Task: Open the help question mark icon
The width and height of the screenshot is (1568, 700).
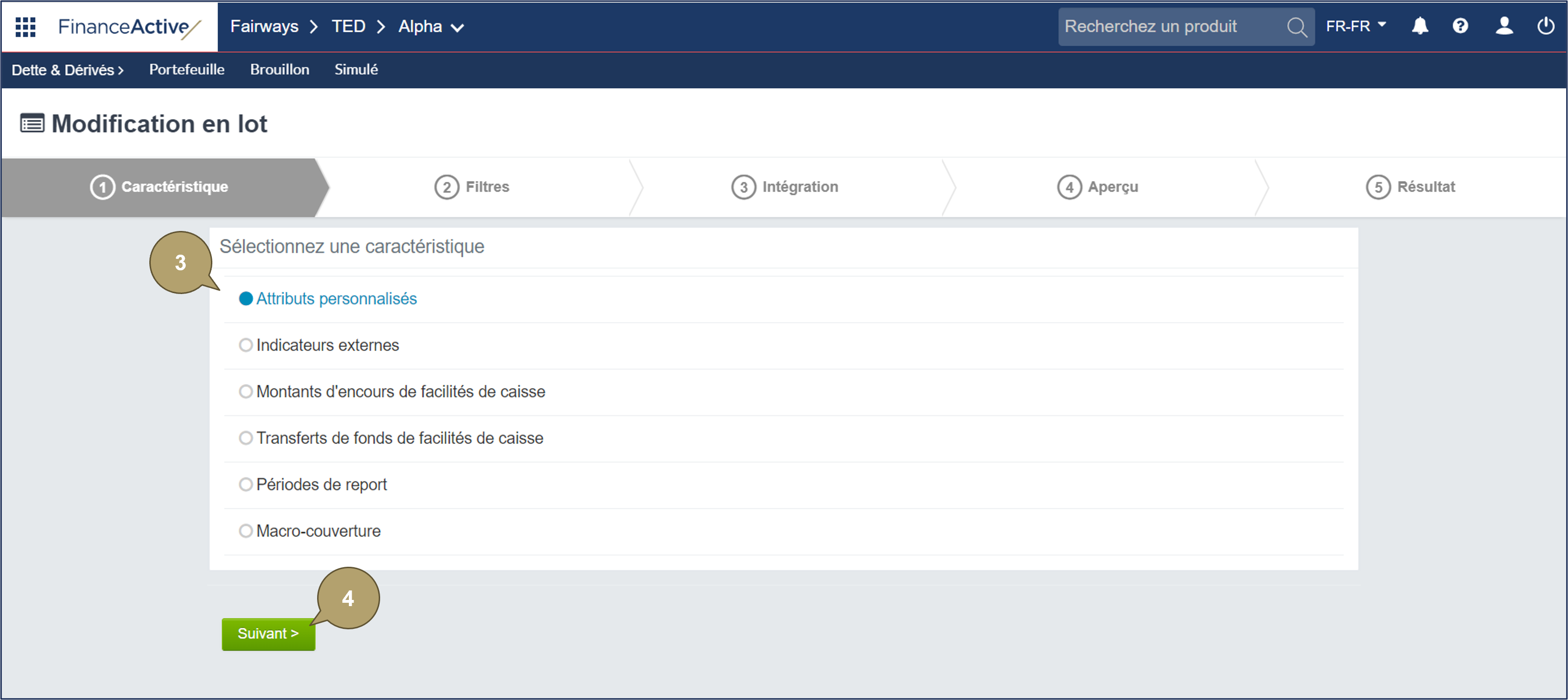Action: click(x=1459, y=26)
